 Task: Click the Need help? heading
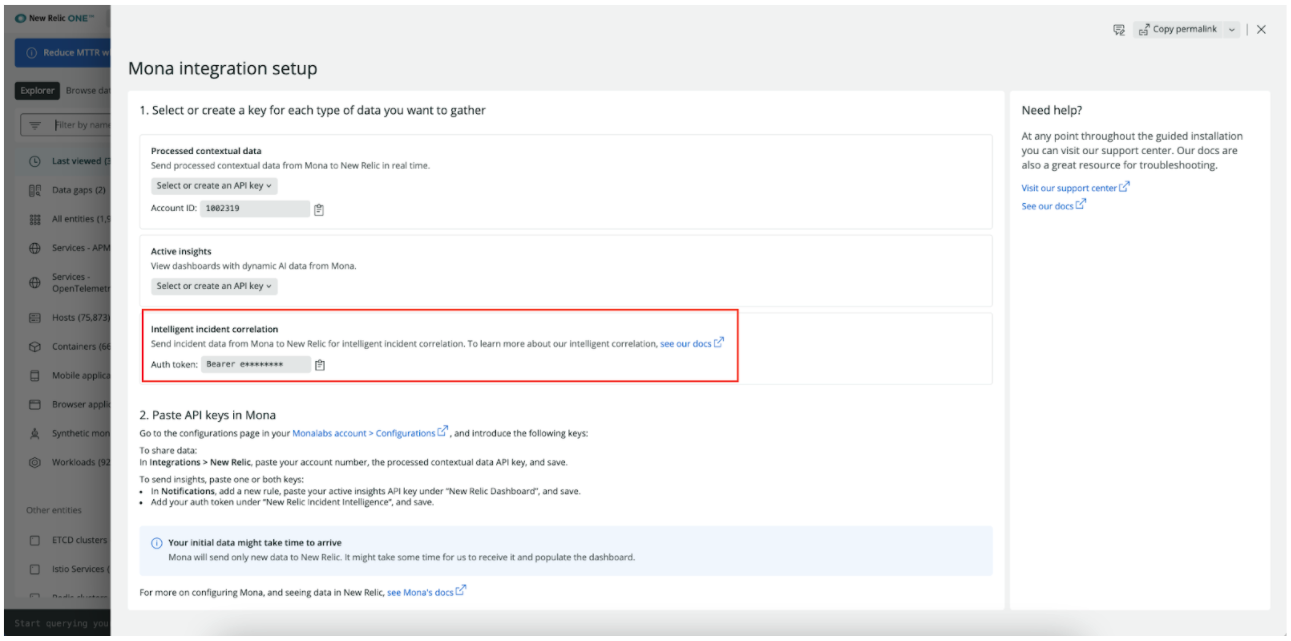(1052, 110)
